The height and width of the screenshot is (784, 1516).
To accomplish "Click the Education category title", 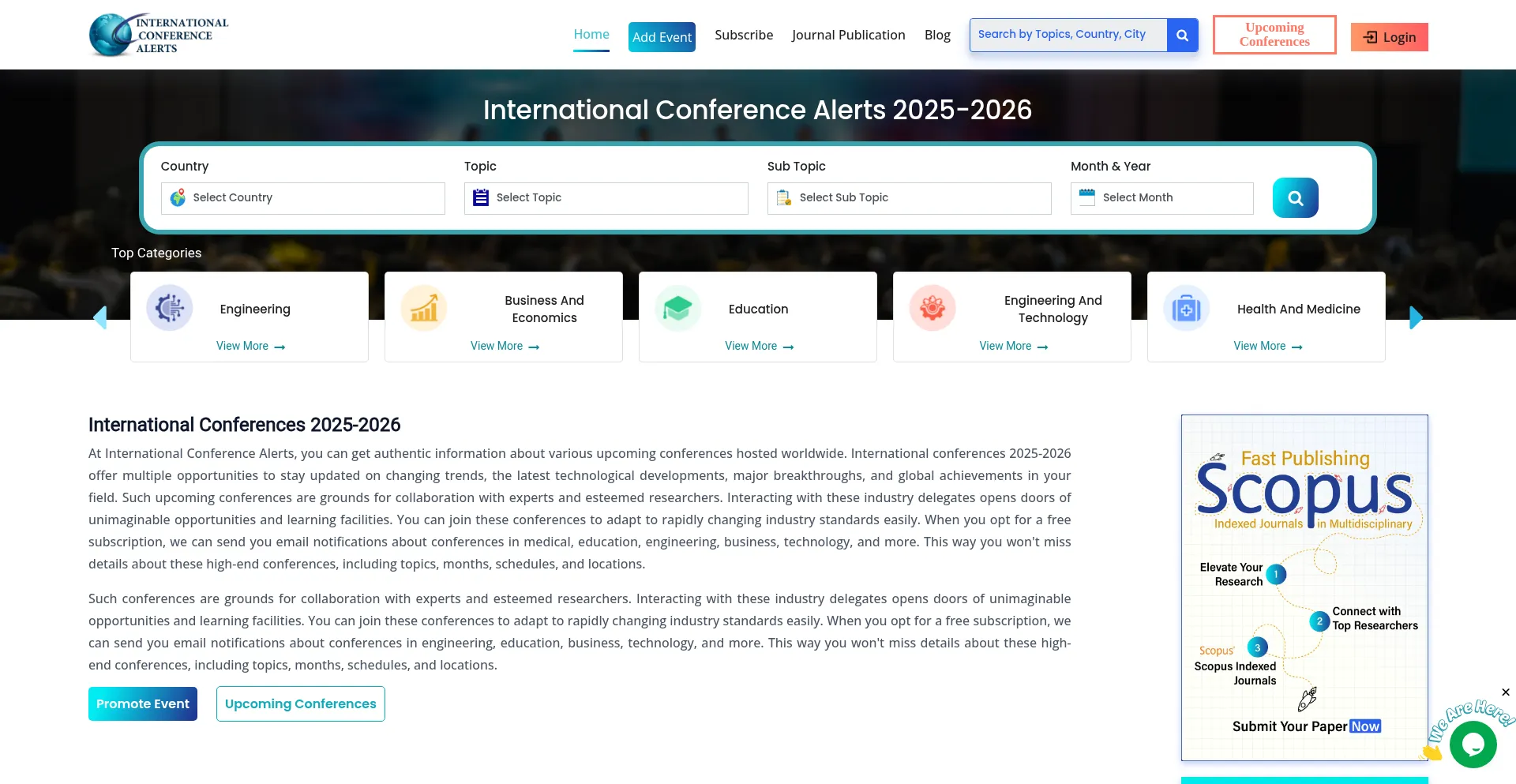I will tap(759, 309).
